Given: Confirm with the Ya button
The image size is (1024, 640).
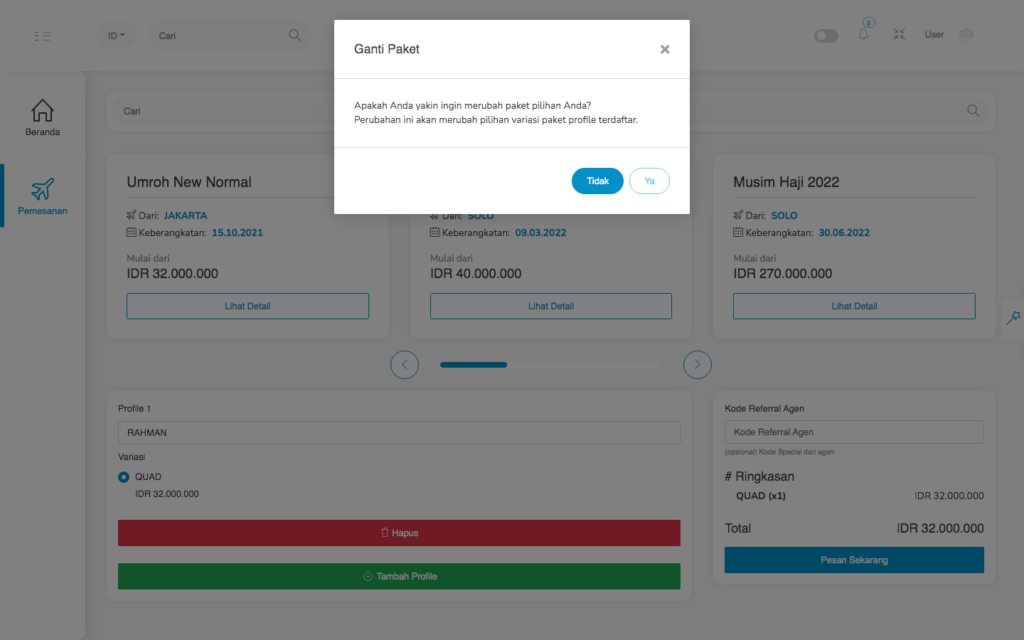Looking at the screenshot, I should [x=649, y=181].
